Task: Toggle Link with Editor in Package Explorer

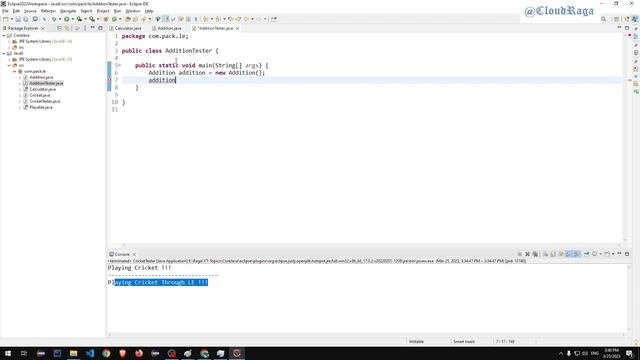Action: (x=67, y=28)
